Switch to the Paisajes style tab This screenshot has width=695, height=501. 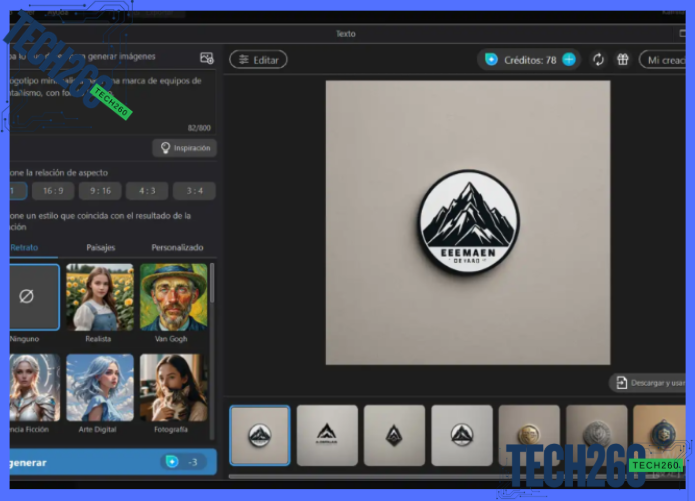[101, 247]
